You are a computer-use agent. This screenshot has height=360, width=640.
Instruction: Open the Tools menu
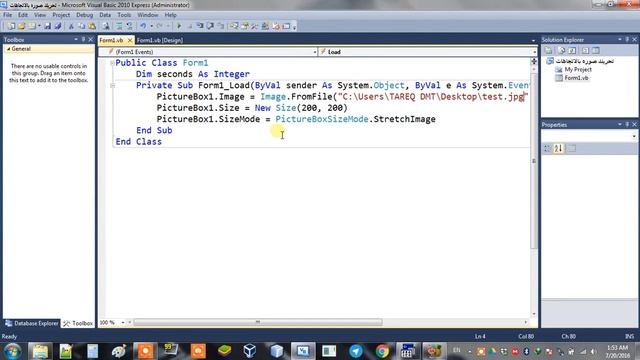click(x=124, y=15)
